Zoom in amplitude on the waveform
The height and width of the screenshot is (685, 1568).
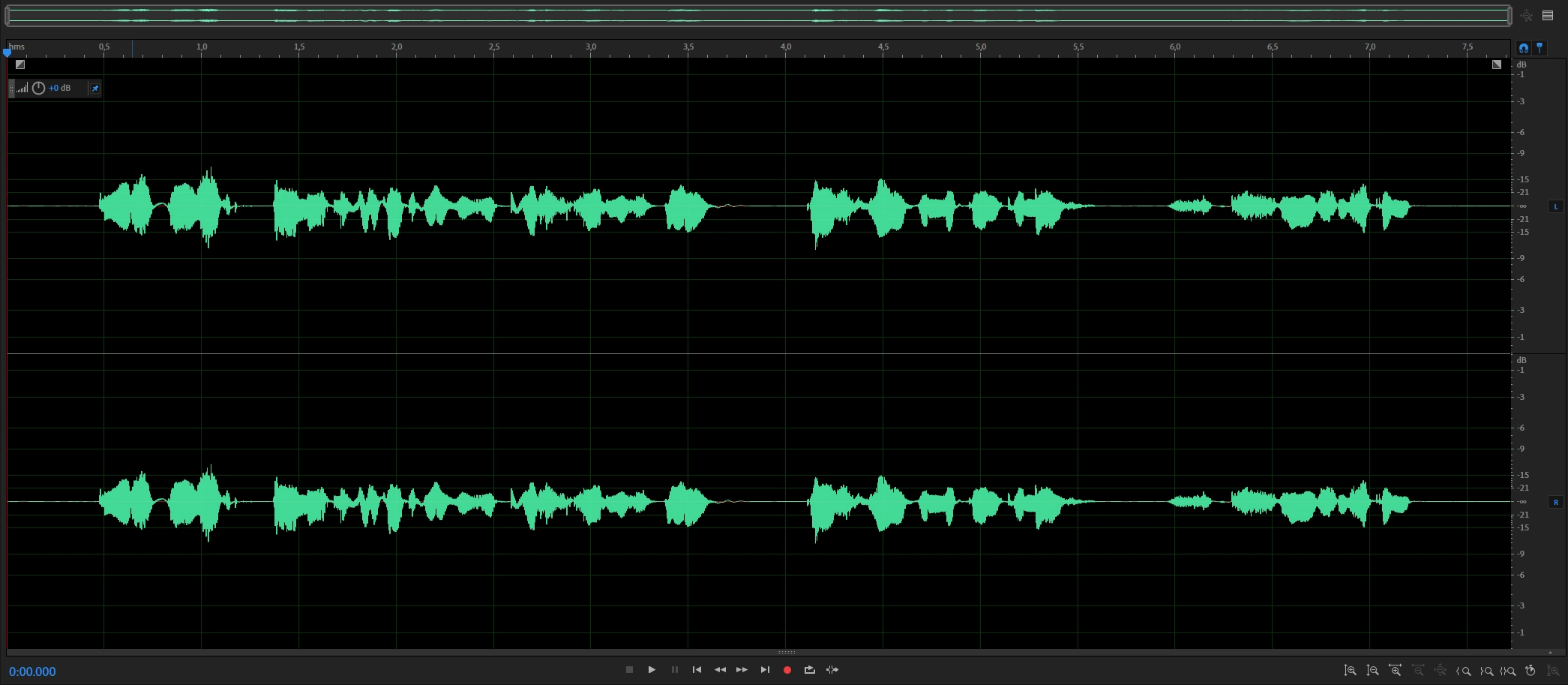point(1350,671)
